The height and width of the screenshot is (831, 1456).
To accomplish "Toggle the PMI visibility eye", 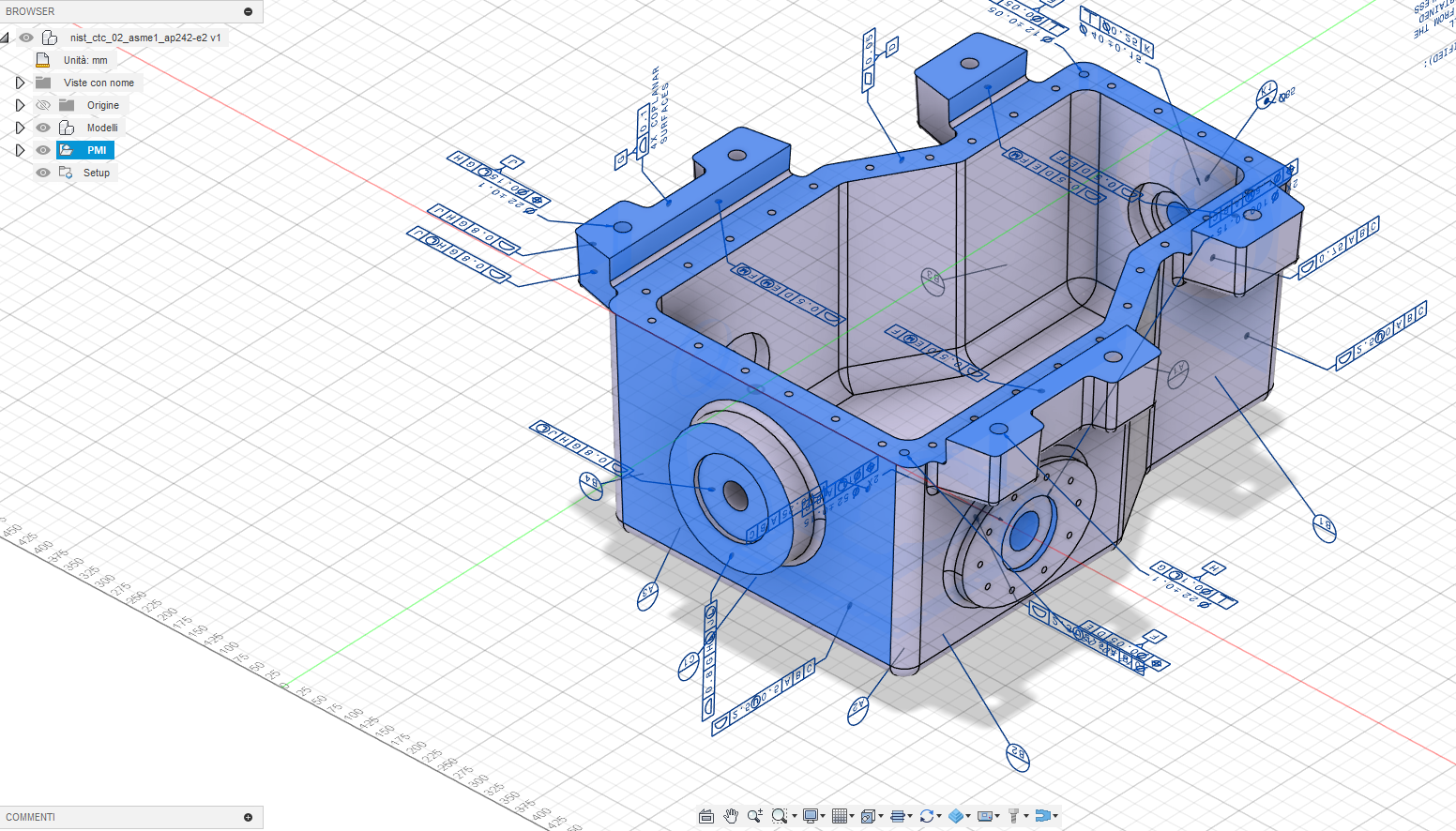I will (x=43, y=150).
